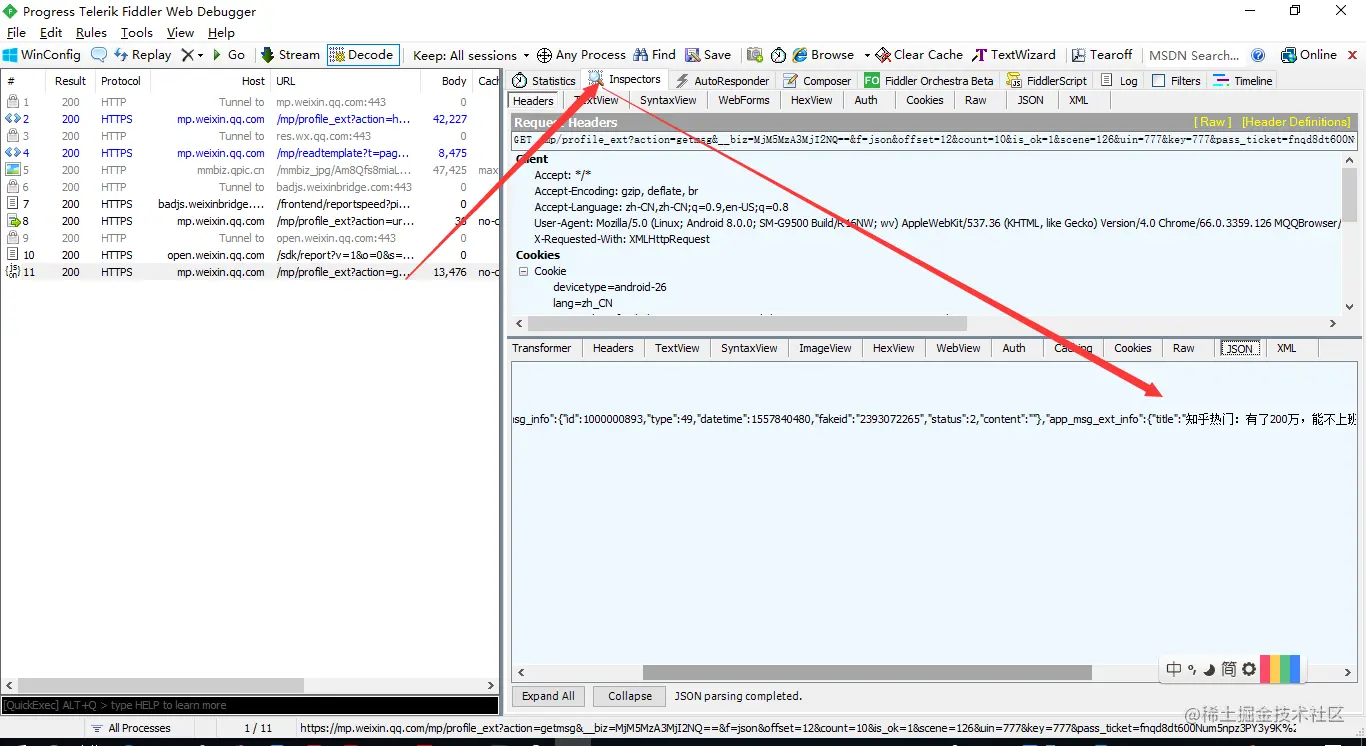Select session 5 mmbiz.qpic.cn image row
1366x746 pixels.
click(x=250, y=170)
